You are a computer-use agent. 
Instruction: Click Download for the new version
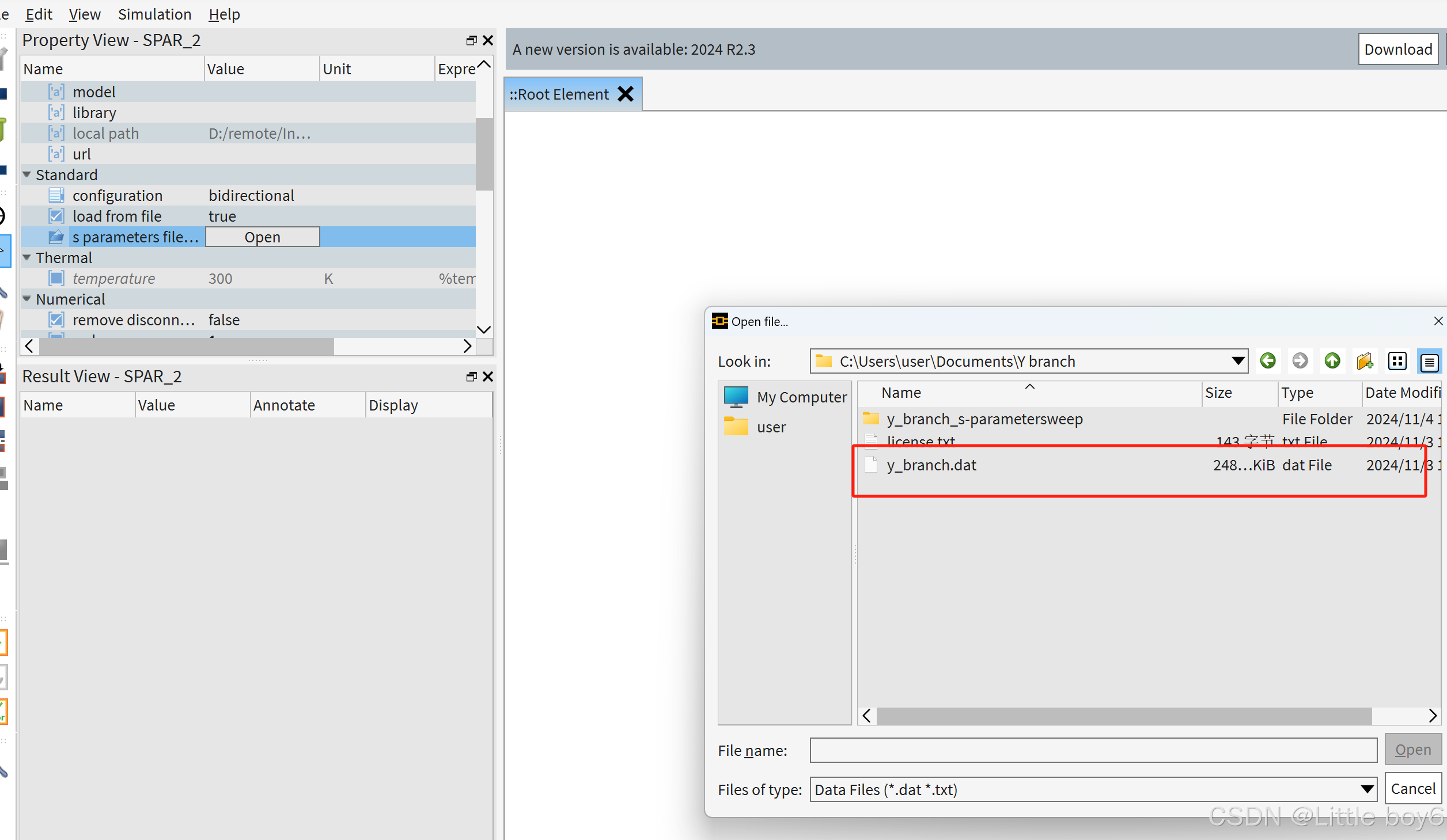click(1398, 49)
